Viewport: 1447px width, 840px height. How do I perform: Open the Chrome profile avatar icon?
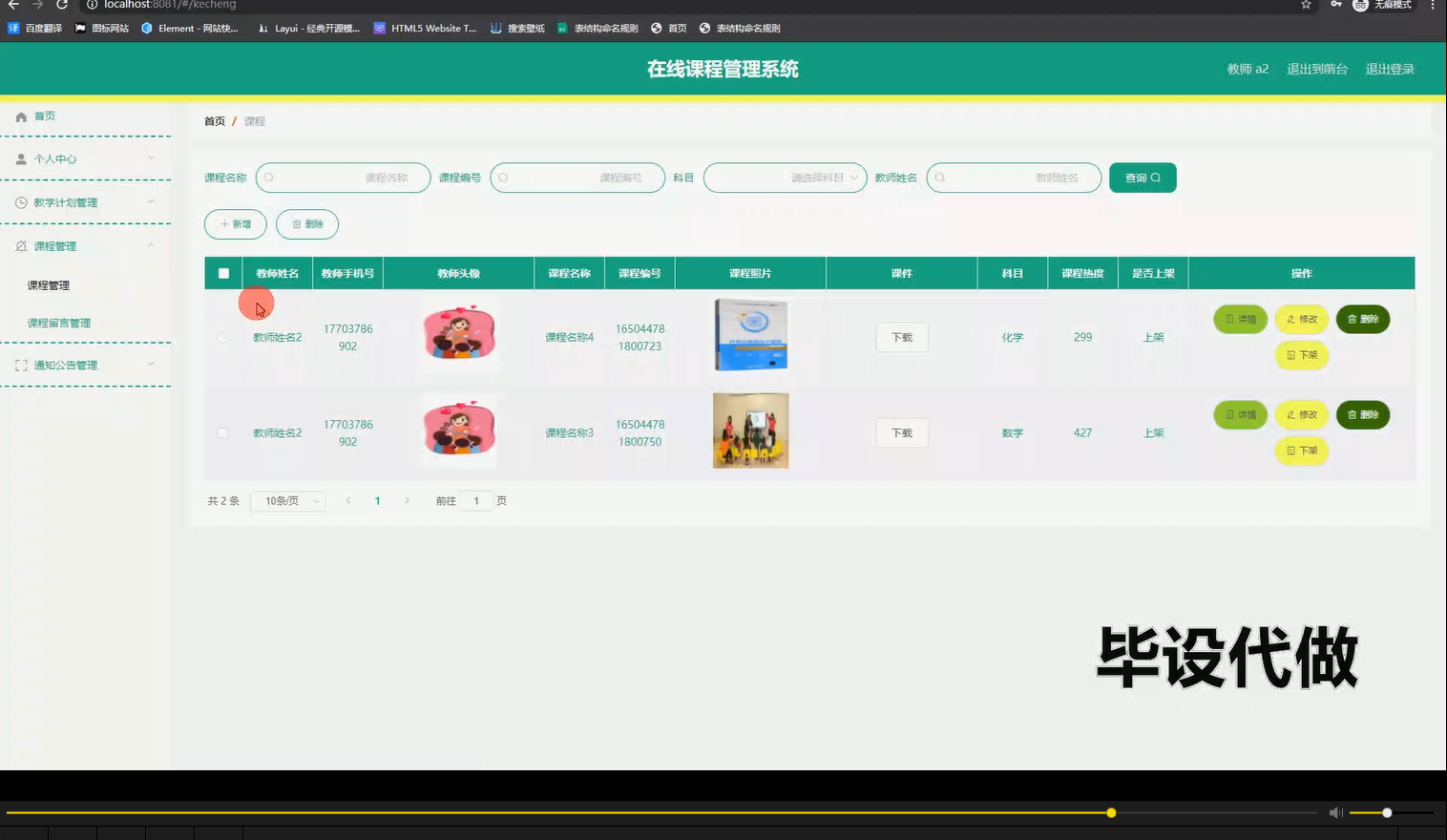pyautogui.click(x=1359, y=6)
